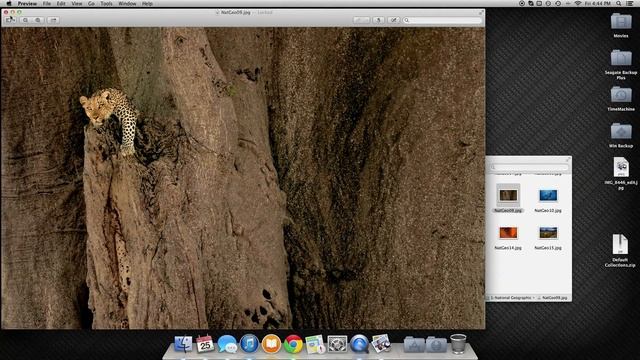Screen dimensions: 640x360
Task: Click the NatGeo09.jpg window title
Action: click(x=236, y=12)
